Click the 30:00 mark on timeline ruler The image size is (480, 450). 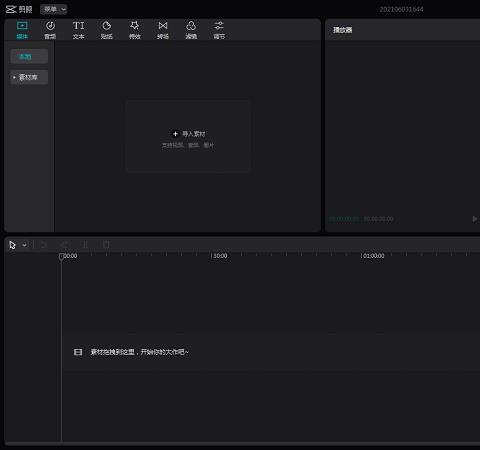[x=220, y=256]
